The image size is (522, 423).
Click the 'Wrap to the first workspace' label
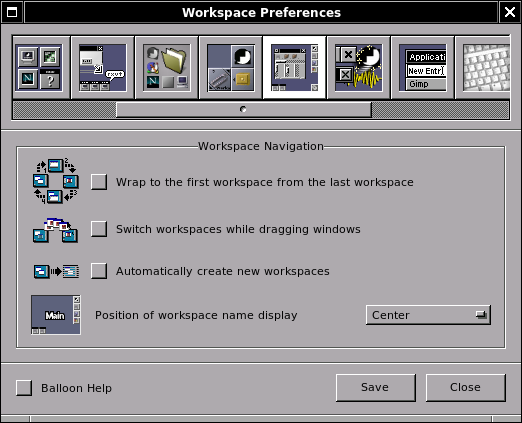pyautogui.click(x=265, y=182)
